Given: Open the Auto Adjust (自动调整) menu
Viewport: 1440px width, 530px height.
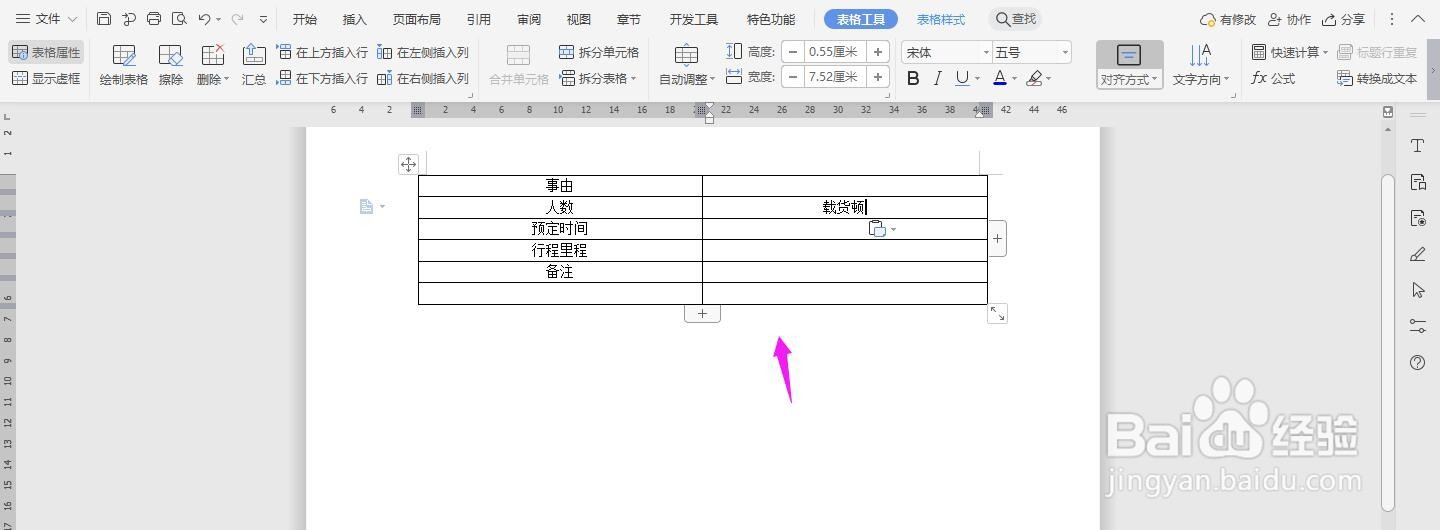Looking at the screenshot, I should coord(687,65).
